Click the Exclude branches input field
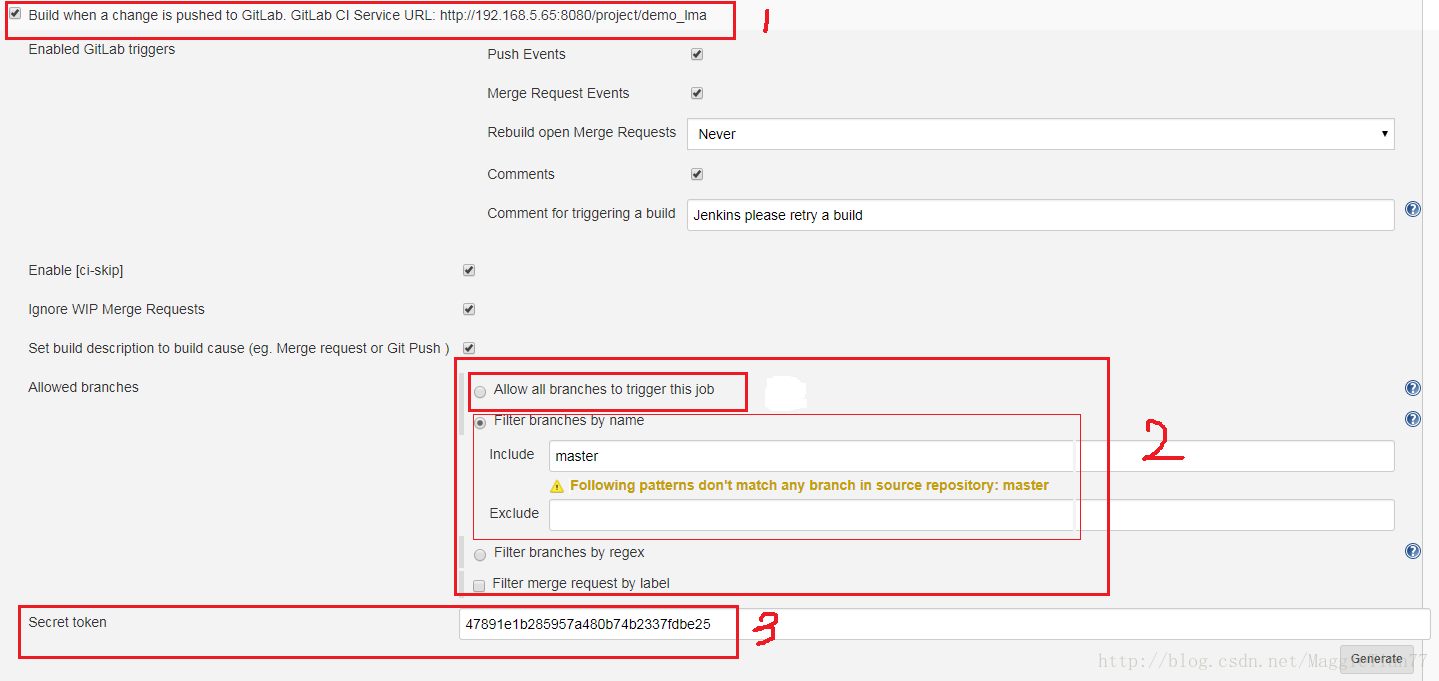This screenshot has height=681, width=1439. pos(971,515)
